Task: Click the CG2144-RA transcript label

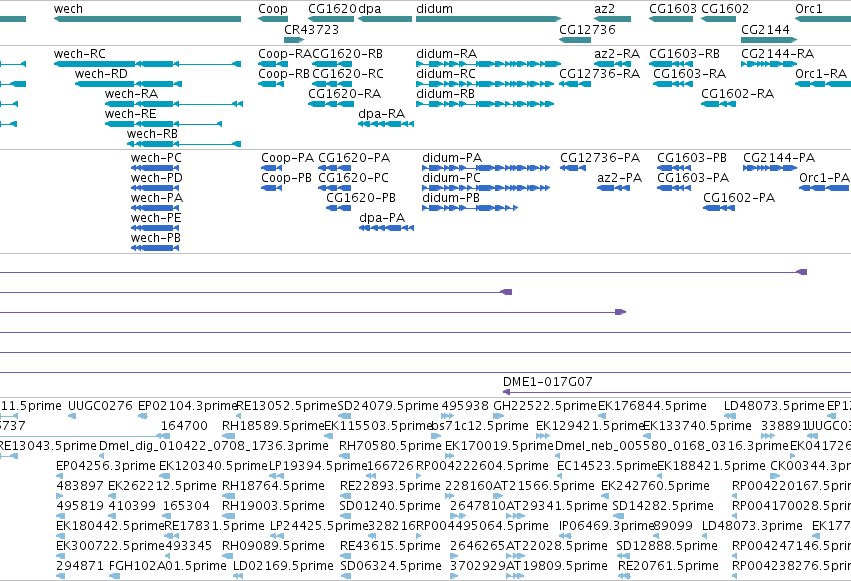Action: [777, 54]
